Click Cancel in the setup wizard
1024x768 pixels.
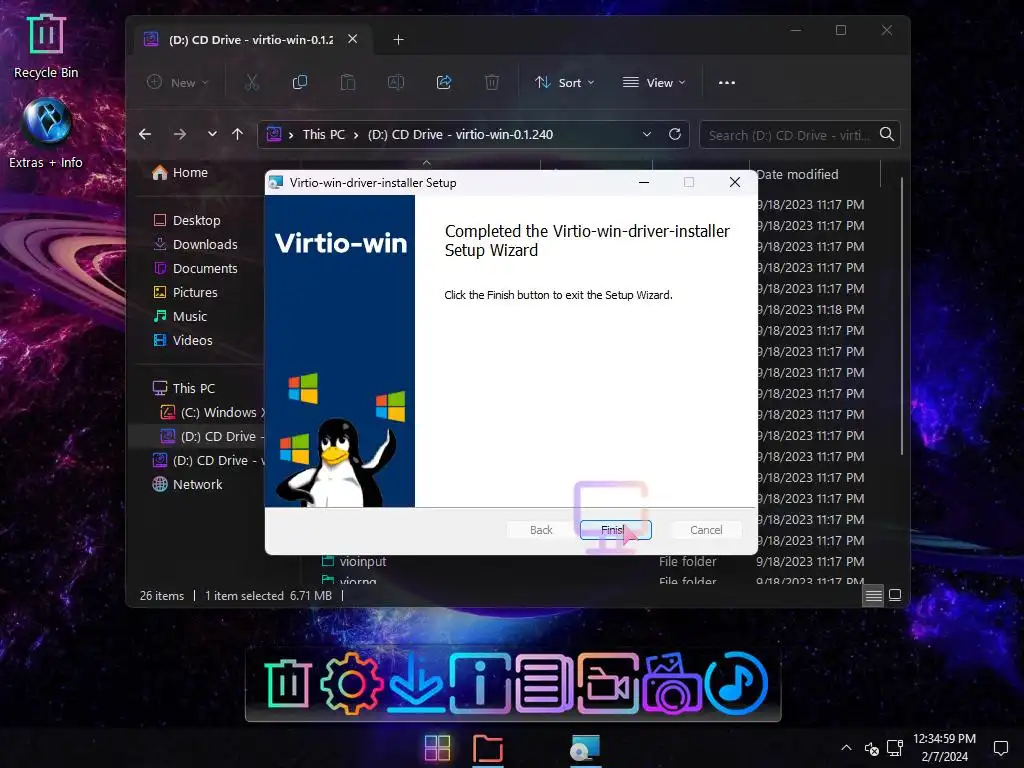(706, 530)
